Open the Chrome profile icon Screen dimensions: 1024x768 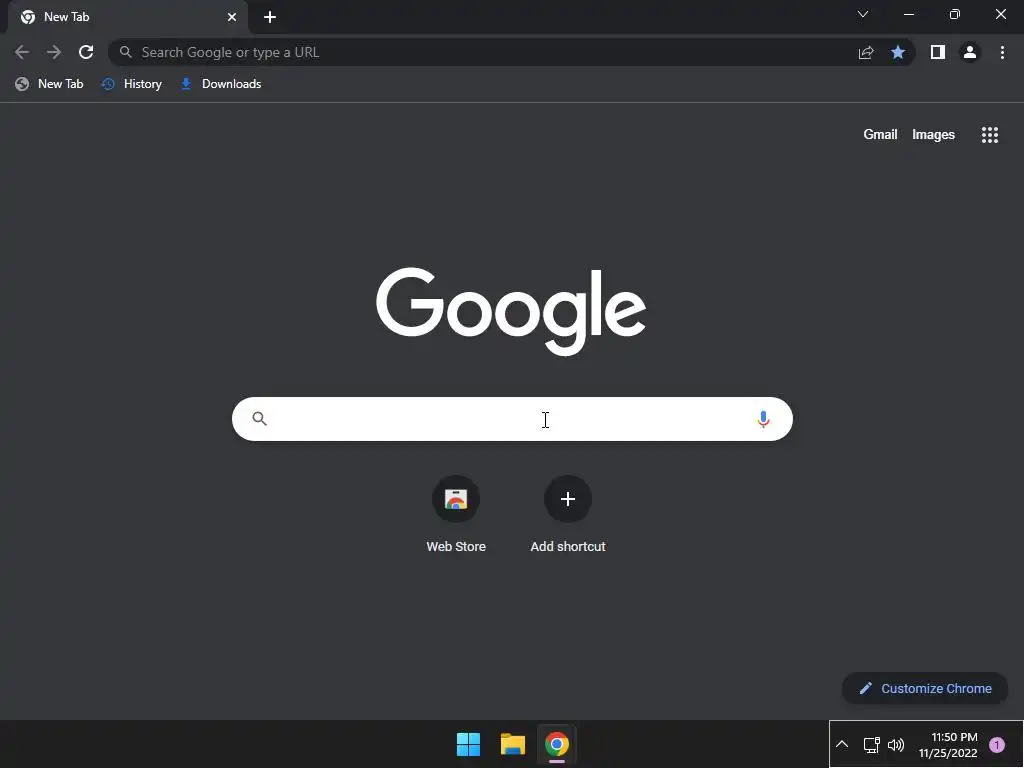(970, 52)
